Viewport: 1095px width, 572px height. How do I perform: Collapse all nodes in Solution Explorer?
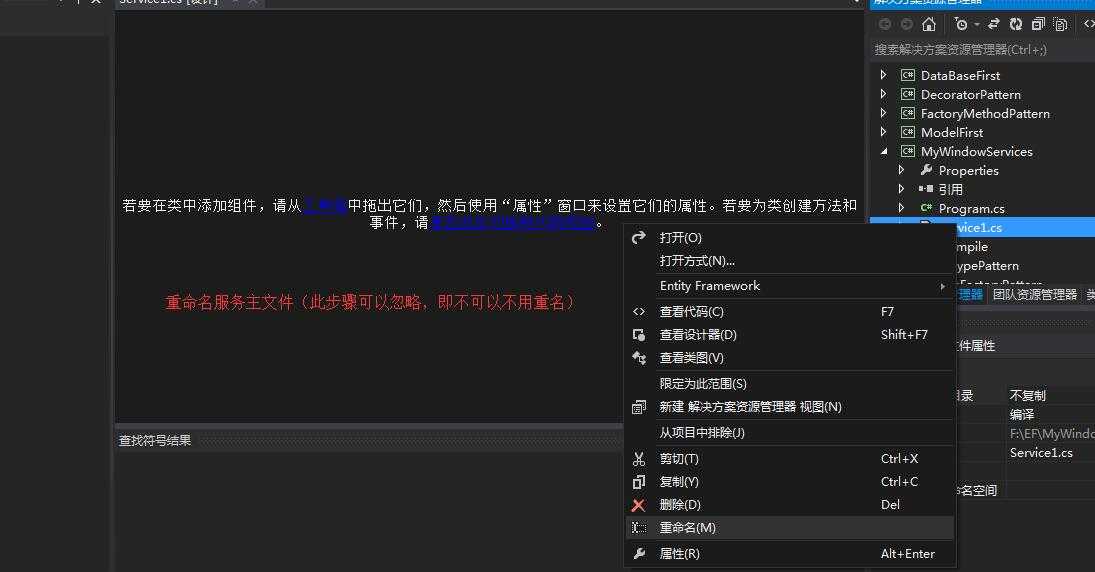pos(1038,24)
